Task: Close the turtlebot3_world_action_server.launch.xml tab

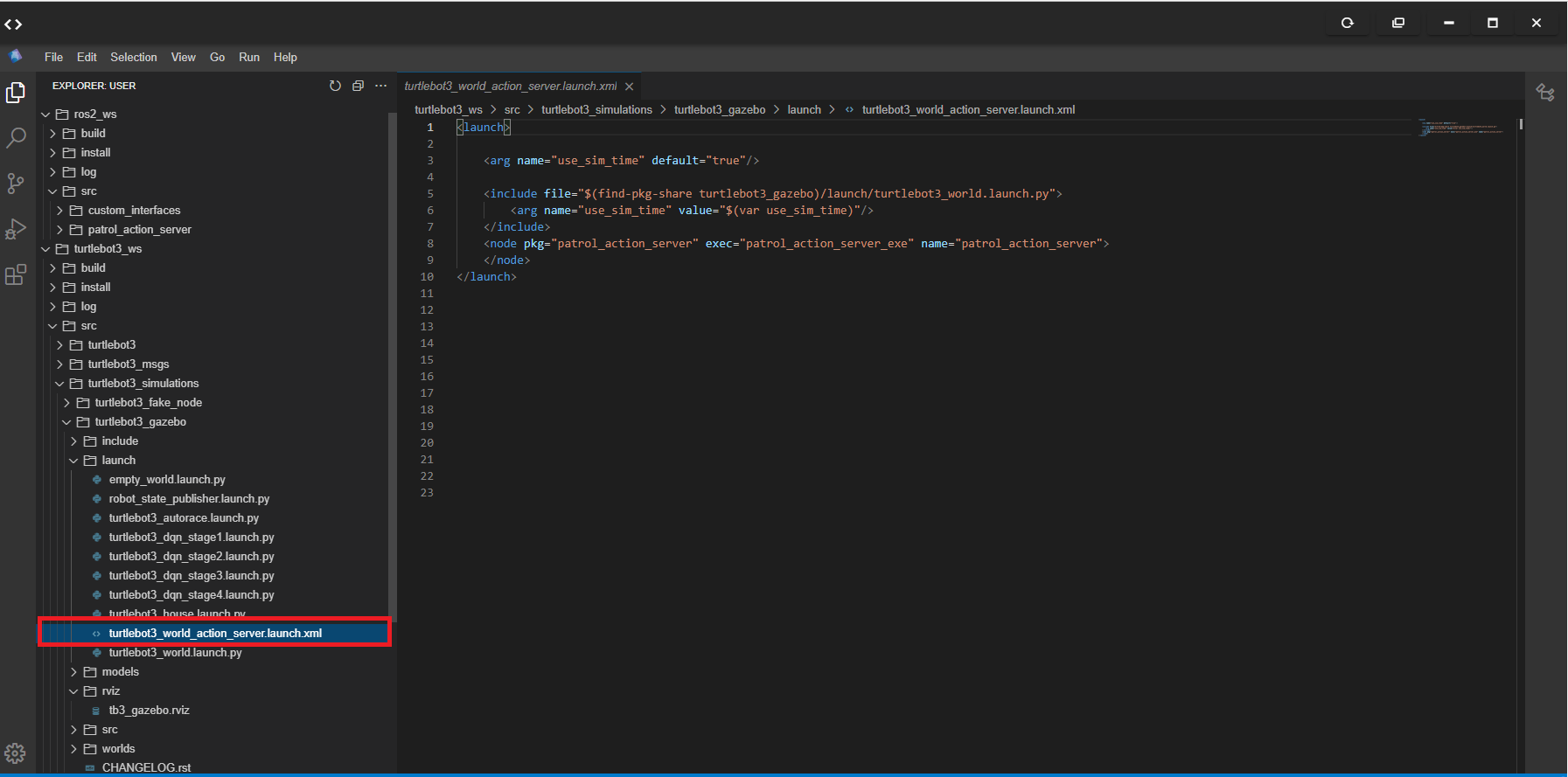Action: [629, 87]
